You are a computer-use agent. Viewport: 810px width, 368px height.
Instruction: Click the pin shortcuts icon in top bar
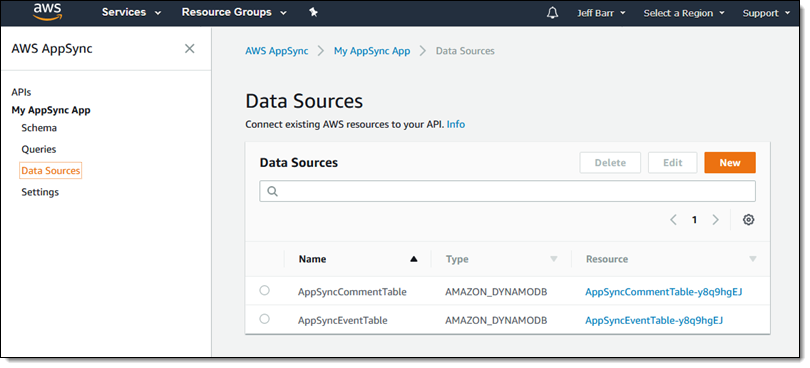coord(313,12)
